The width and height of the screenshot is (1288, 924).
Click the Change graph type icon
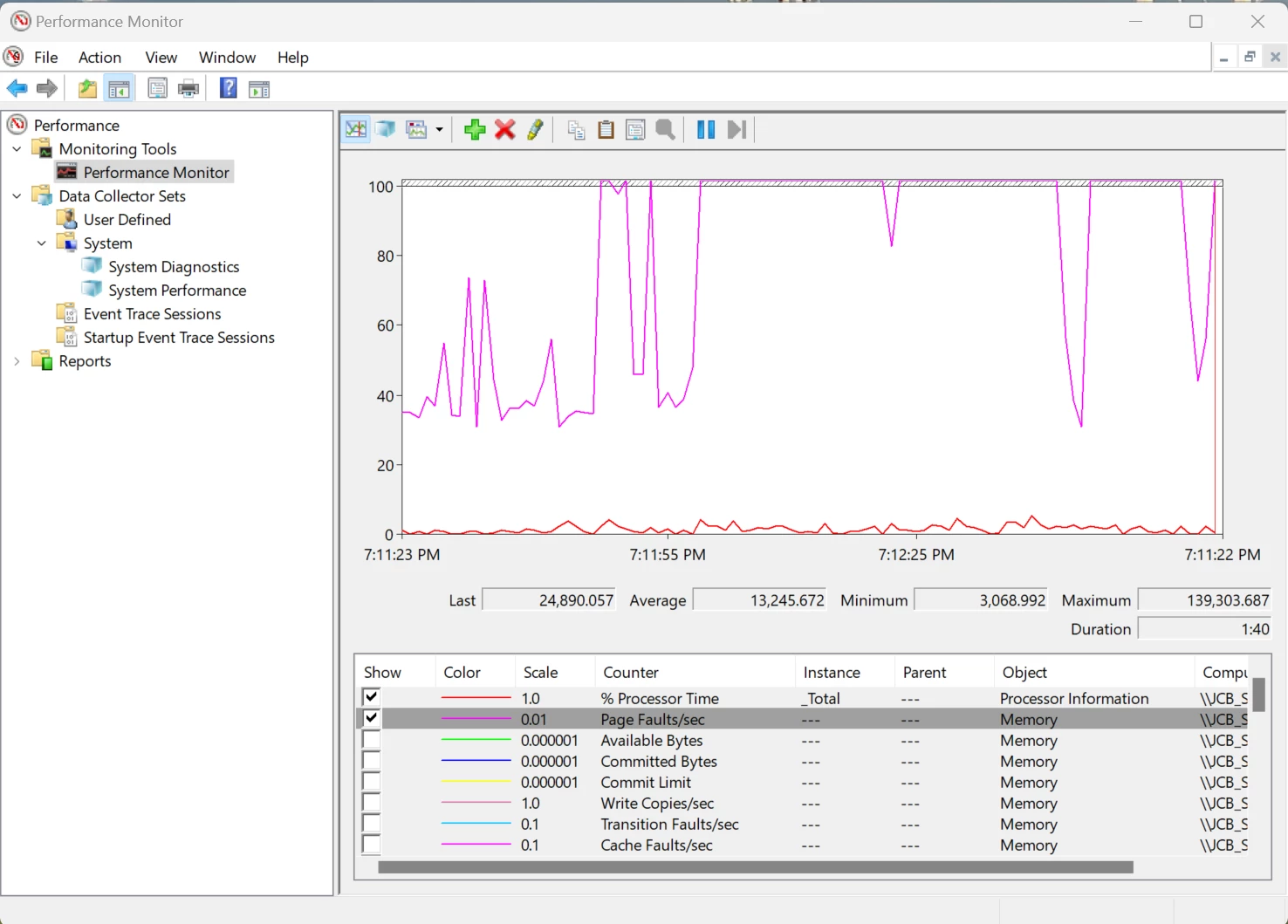click(417, 130)
